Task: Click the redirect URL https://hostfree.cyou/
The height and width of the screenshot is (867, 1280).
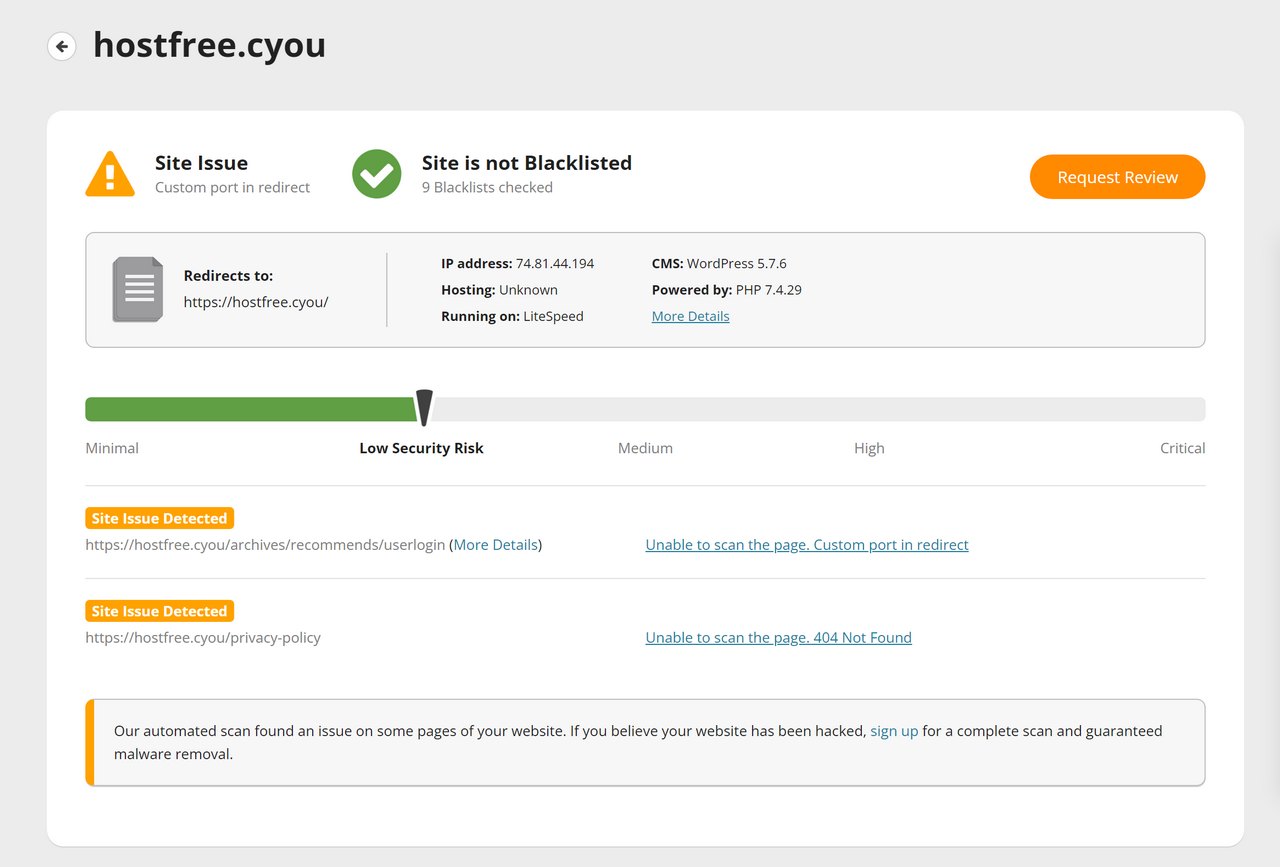Action: [256, 301]
